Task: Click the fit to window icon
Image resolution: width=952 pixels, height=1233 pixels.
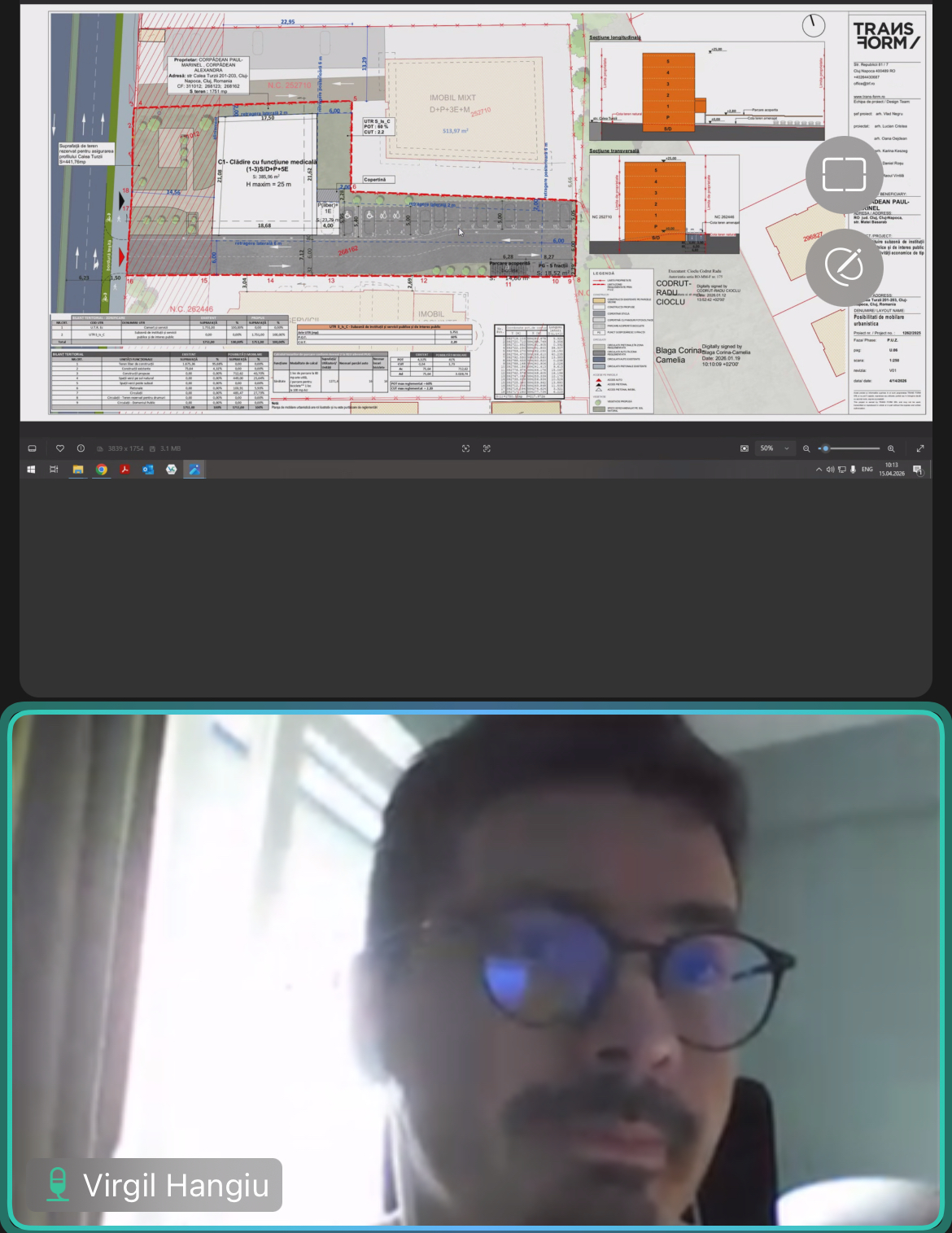Action: 744,448
